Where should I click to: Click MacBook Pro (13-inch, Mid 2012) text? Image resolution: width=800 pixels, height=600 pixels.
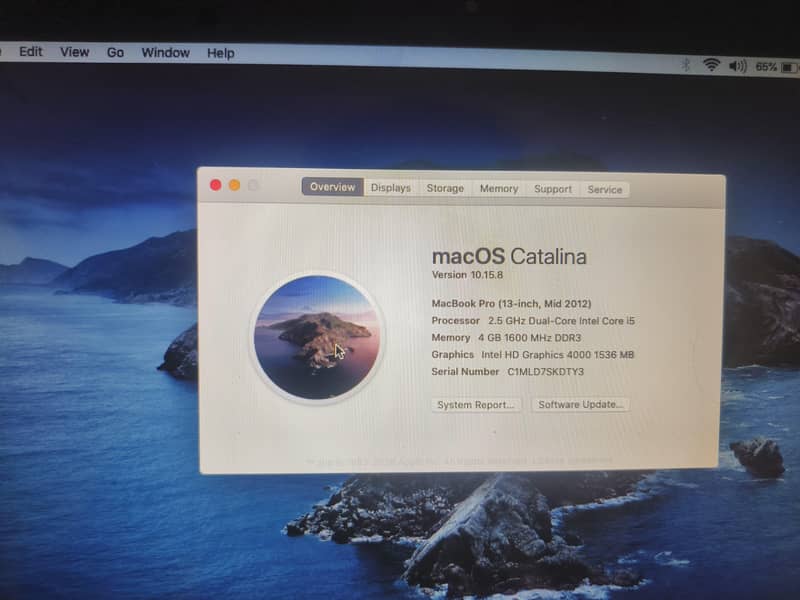[511, 304]
